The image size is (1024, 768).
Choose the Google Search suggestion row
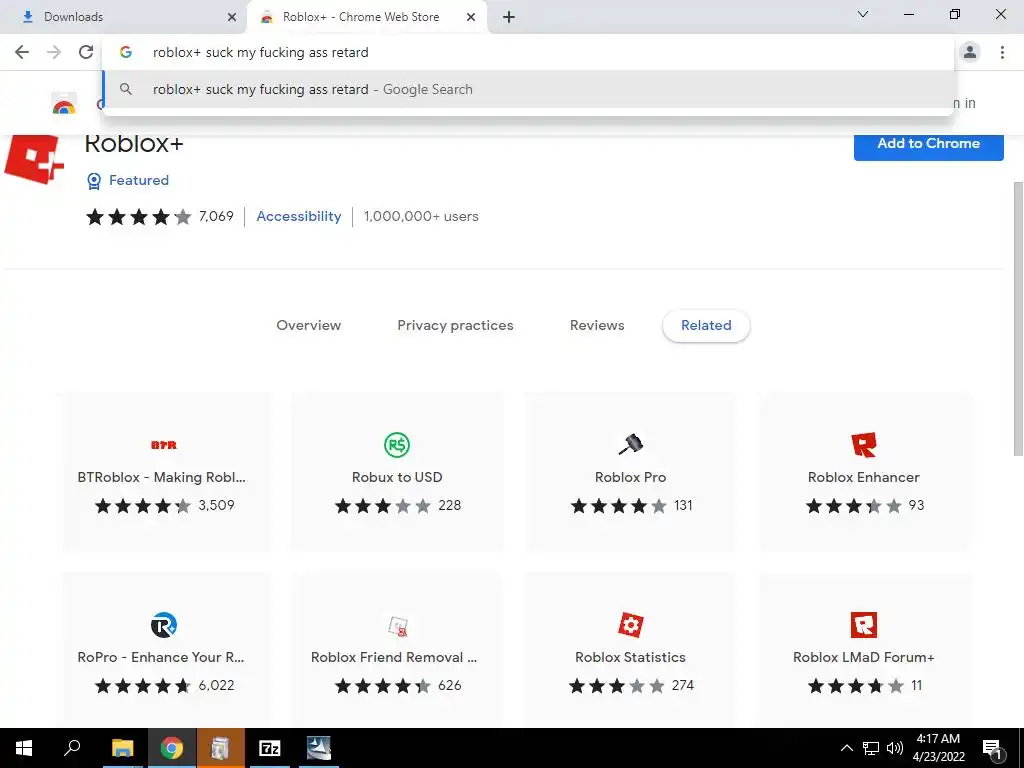coord(528,89)
